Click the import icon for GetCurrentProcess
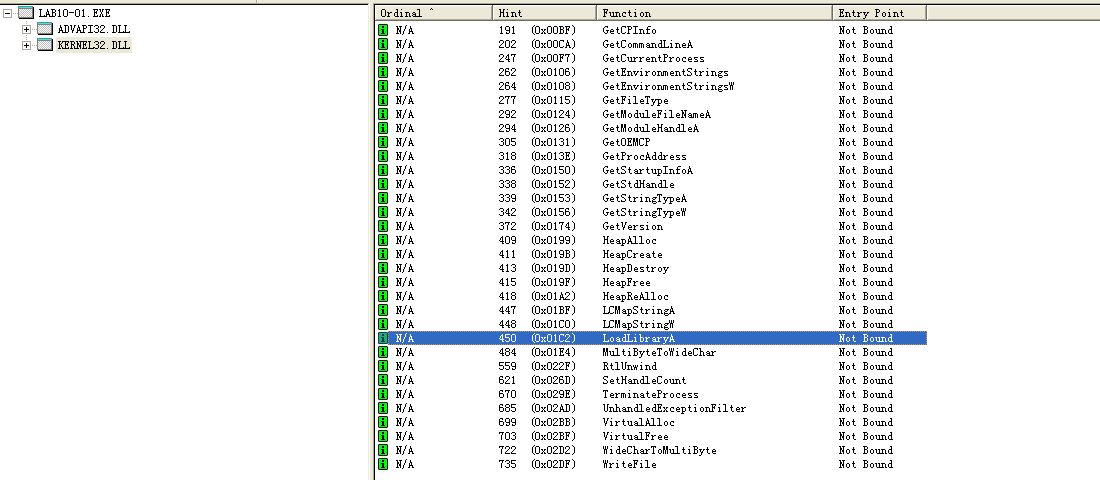The width and height of the screenshot is (1100, 480). tap(383, 58)
